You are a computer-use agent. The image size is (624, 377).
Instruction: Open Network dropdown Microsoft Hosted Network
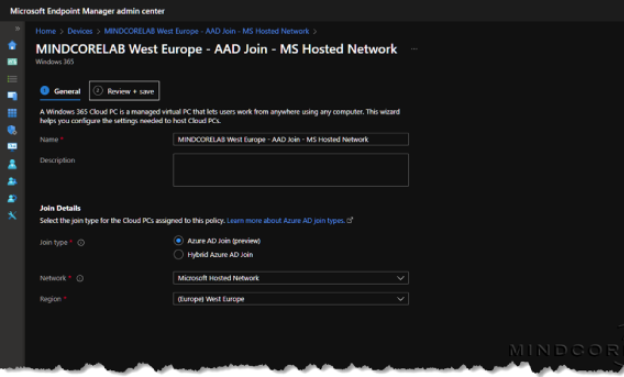pyautogui.click(x=291, y=278)
